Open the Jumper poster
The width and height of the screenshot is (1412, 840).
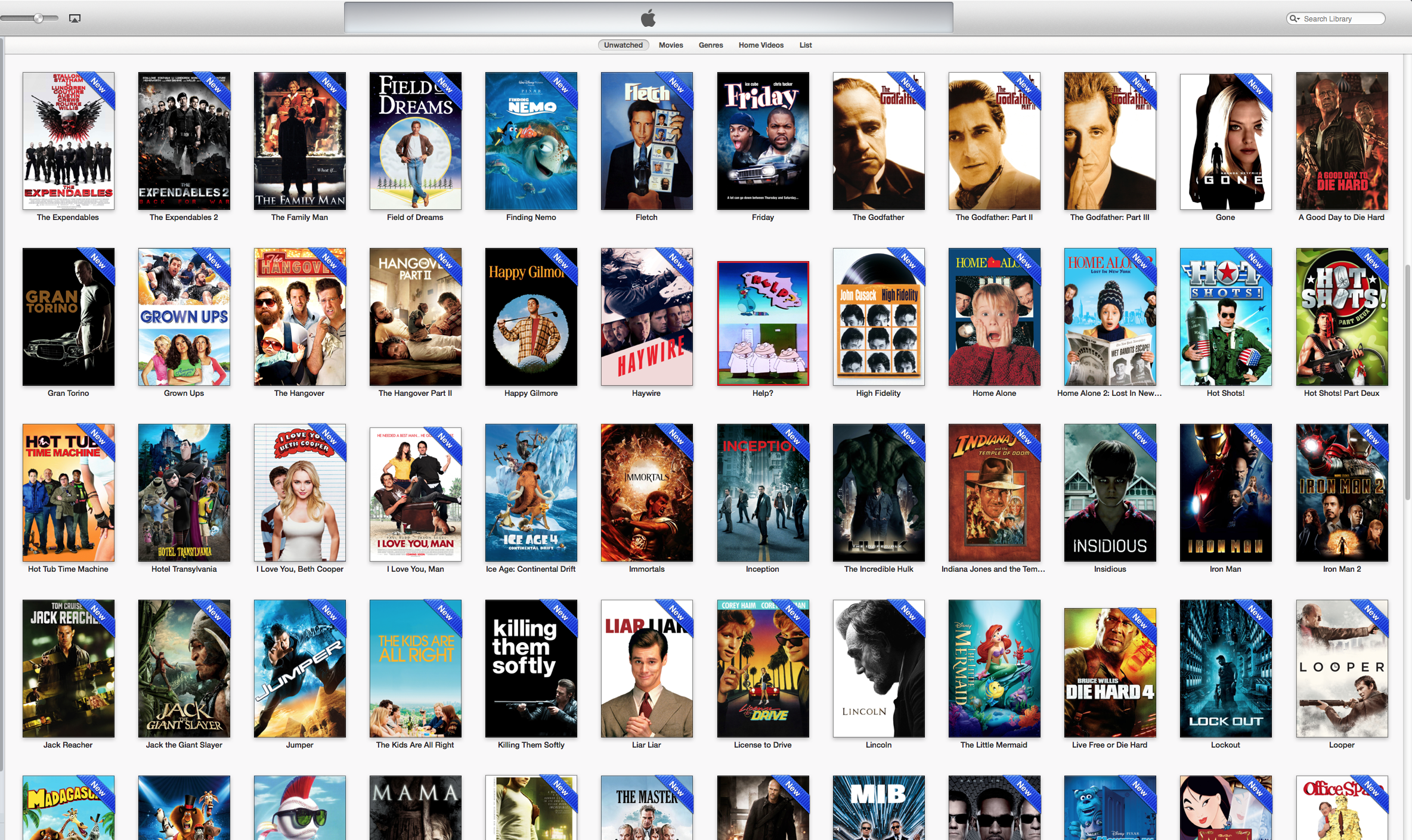[x=300, y=668]
